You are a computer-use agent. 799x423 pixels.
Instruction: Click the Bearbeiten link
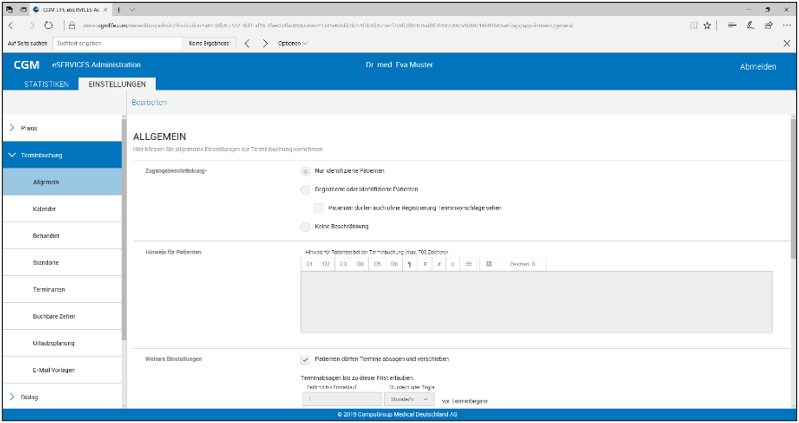coord(149,102)
